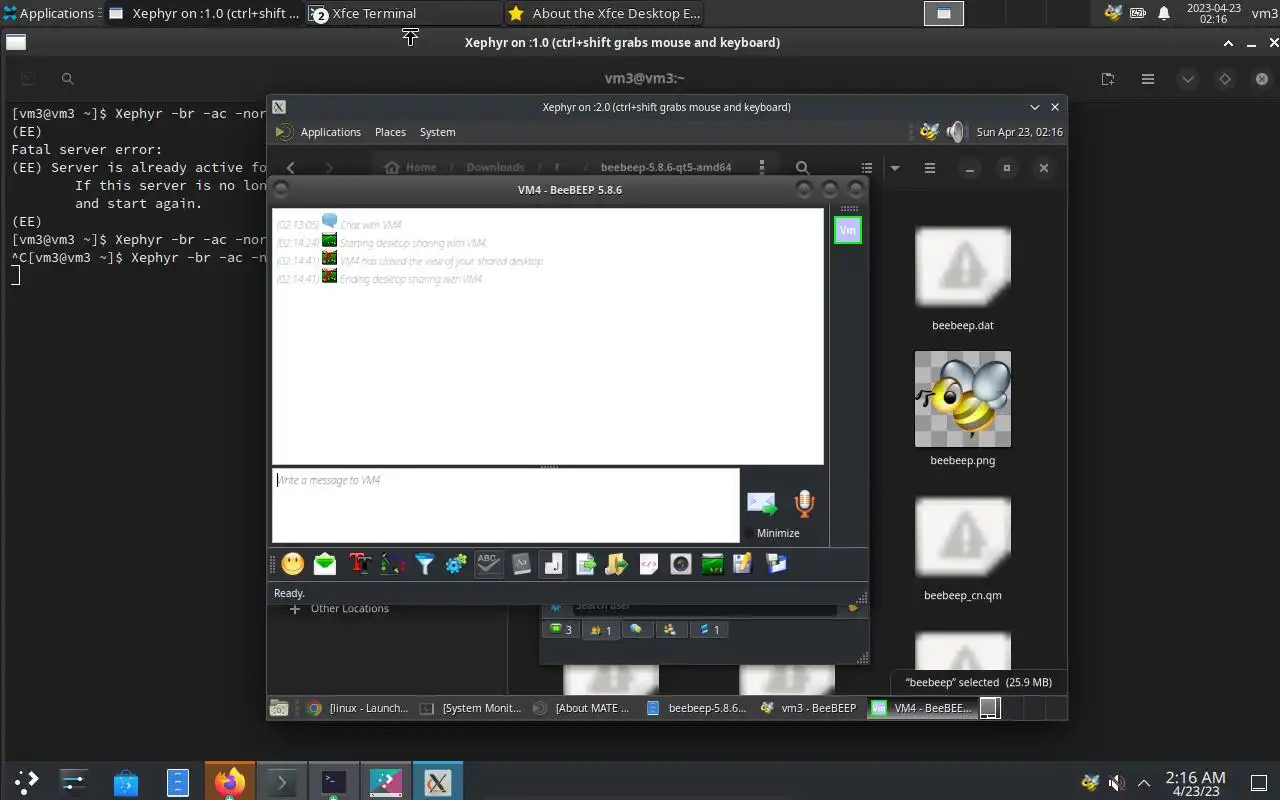Screen dimensions: 1280x800
Task: Switch to the groups tab showing 1
Action: pos(601,630)
